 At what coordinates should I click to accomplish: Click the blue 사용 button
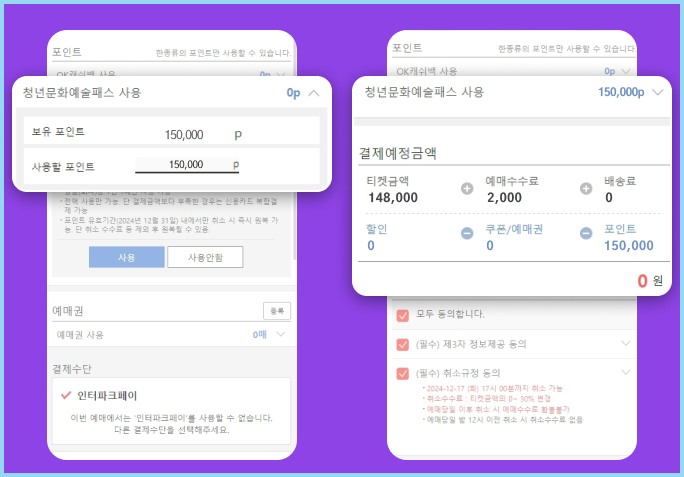(x=127, y=257)
